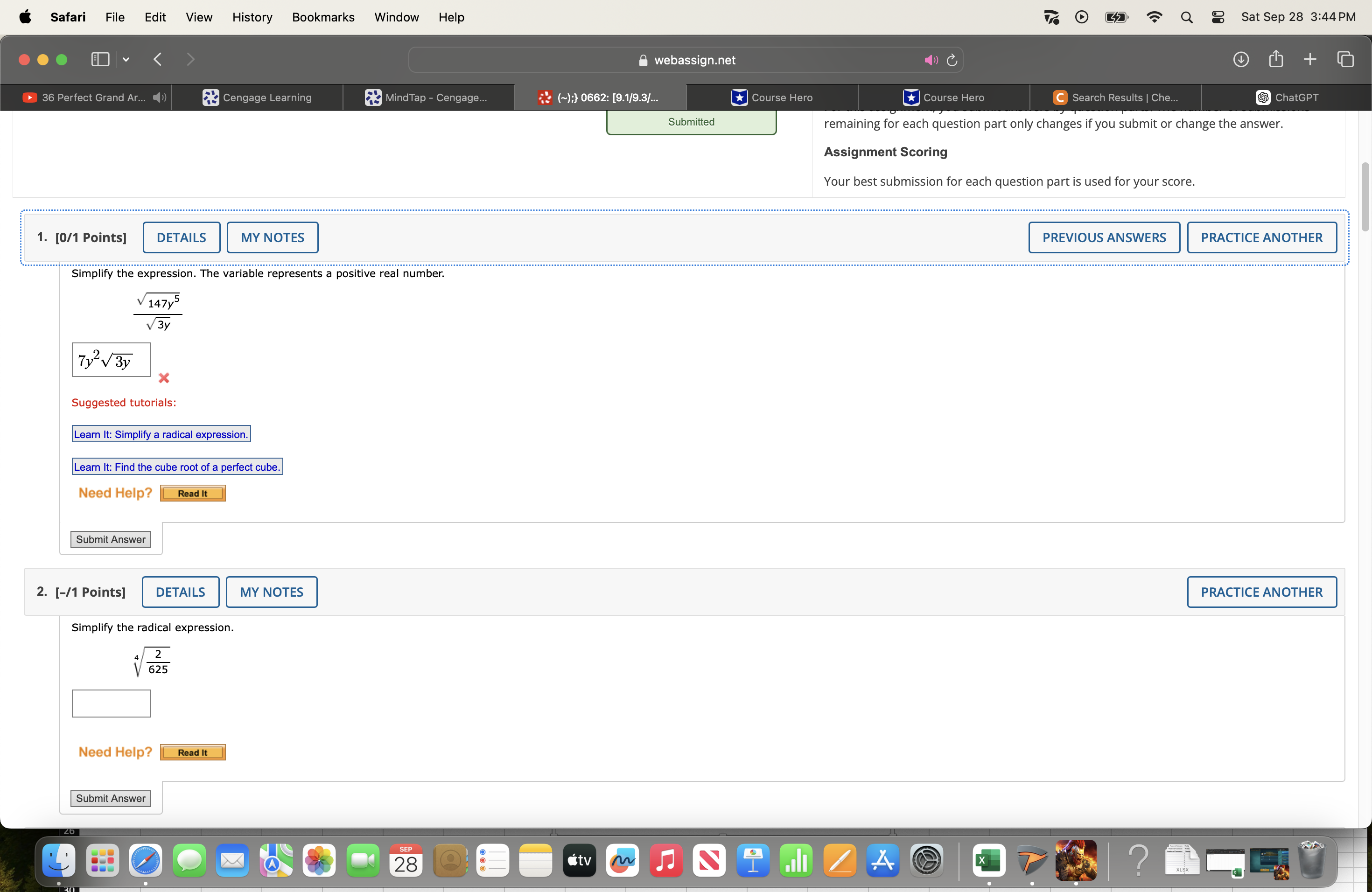Open the sidebar tab group dropdown arrow
1372x892 pixels.
126,59
